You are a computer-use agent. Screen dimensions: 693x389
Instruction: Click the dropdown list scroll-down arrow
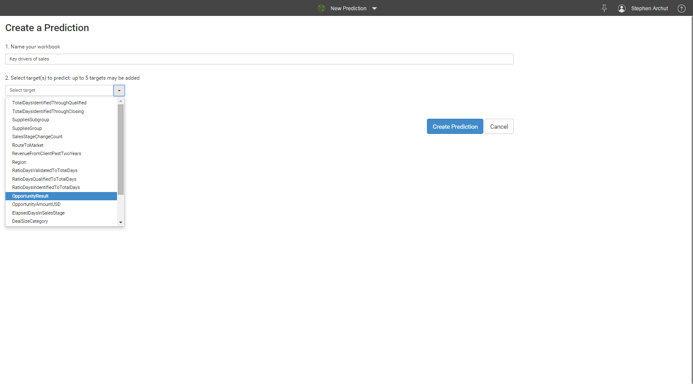coord(121,222)
